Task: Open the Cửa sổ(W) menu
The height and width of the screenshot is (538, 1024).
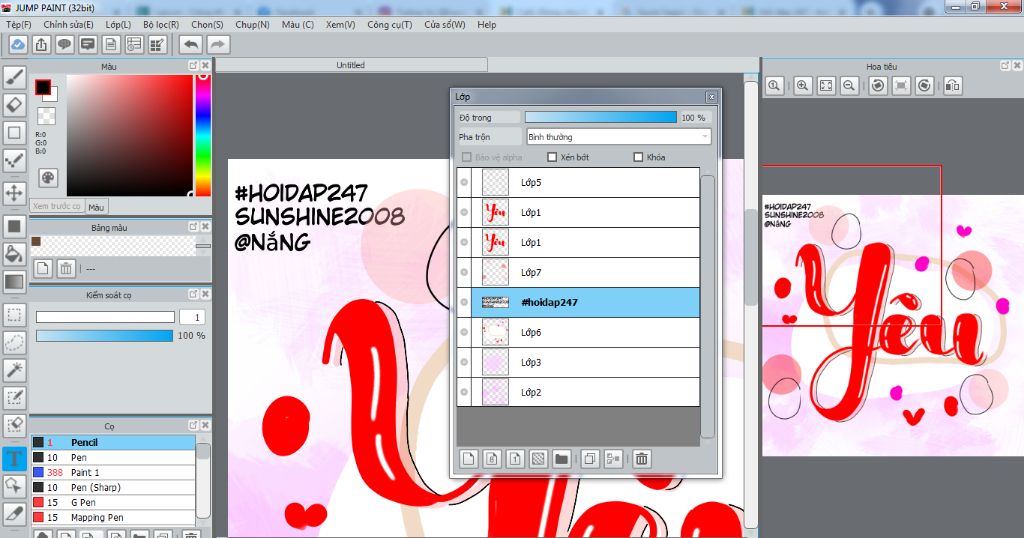Action: click(445, 24)
